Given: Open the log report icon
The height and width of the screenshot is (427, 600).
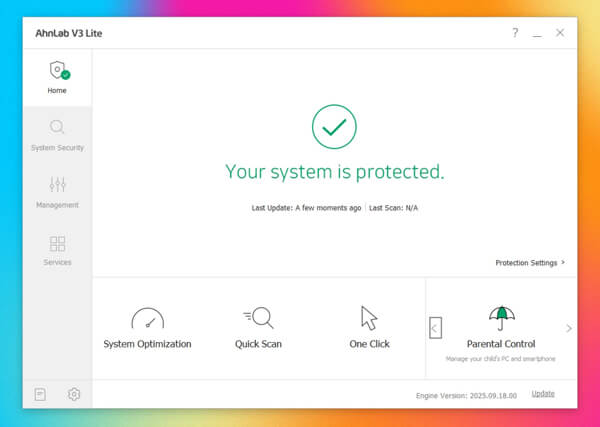Looking at the screenshot, I should [x=40, y=394].
